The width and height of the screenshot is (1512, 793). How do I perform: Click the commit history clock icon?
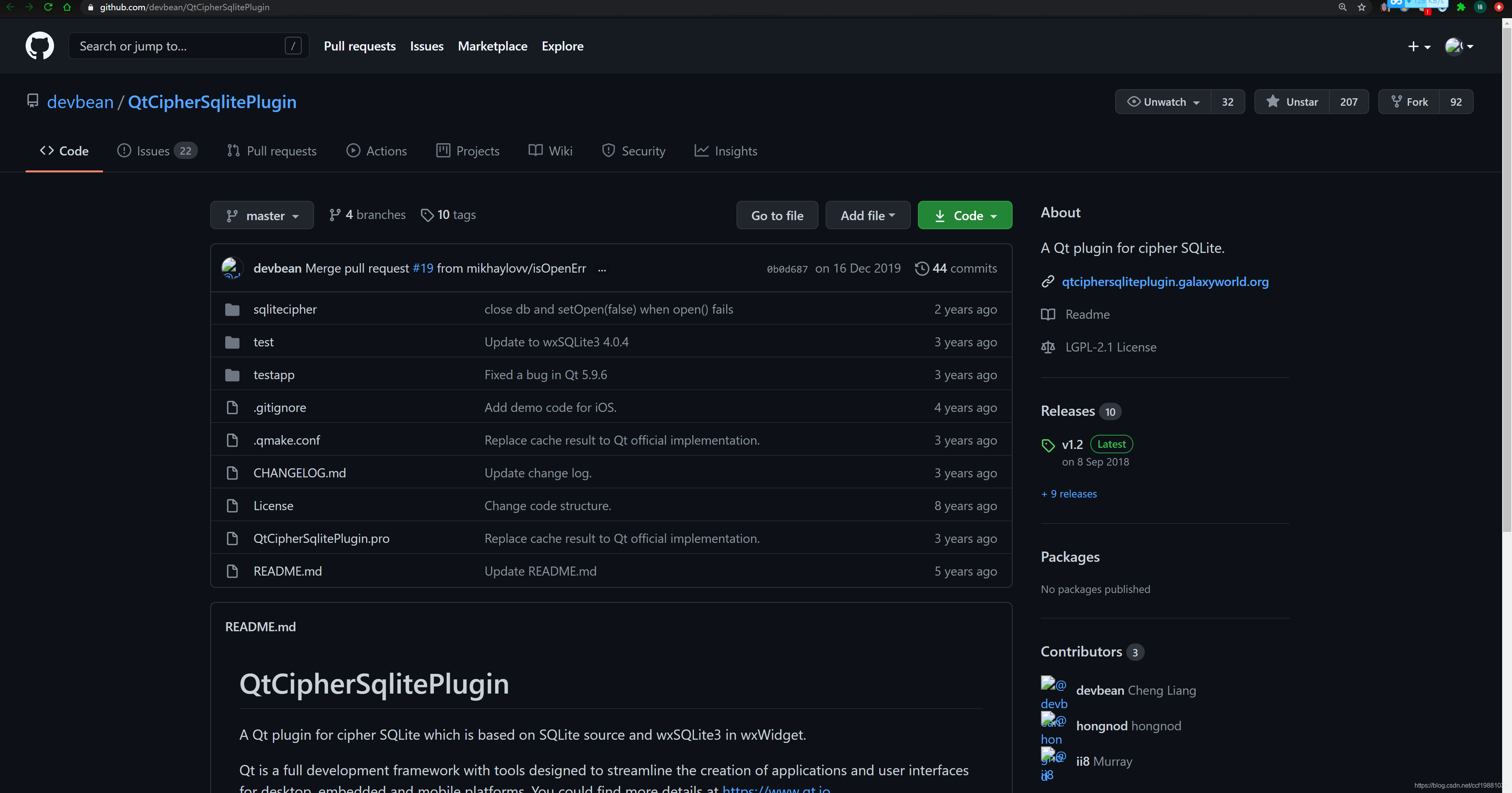click(921, 268)
